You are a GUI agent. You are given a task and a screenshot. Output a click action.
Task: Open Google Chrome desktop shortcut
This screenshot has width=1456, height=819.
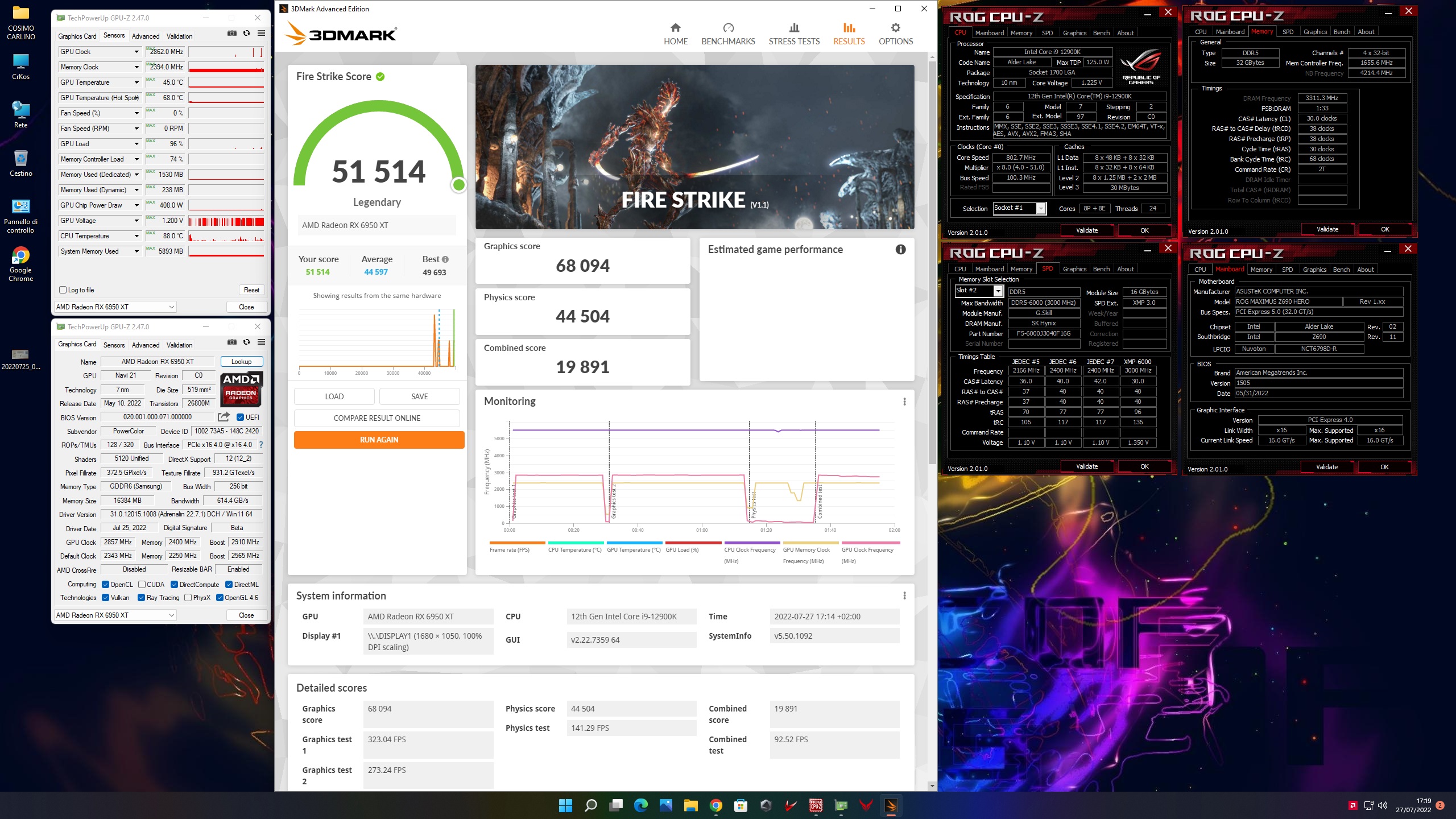click(20, 264)
